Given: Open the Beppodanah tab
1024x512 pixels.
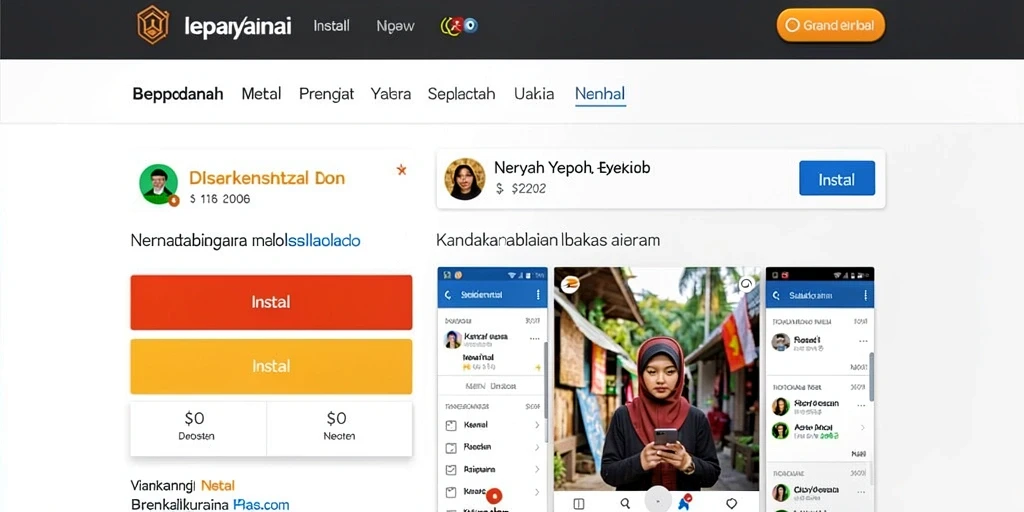Looking at the screenshot, I should [x=178, y=94].
